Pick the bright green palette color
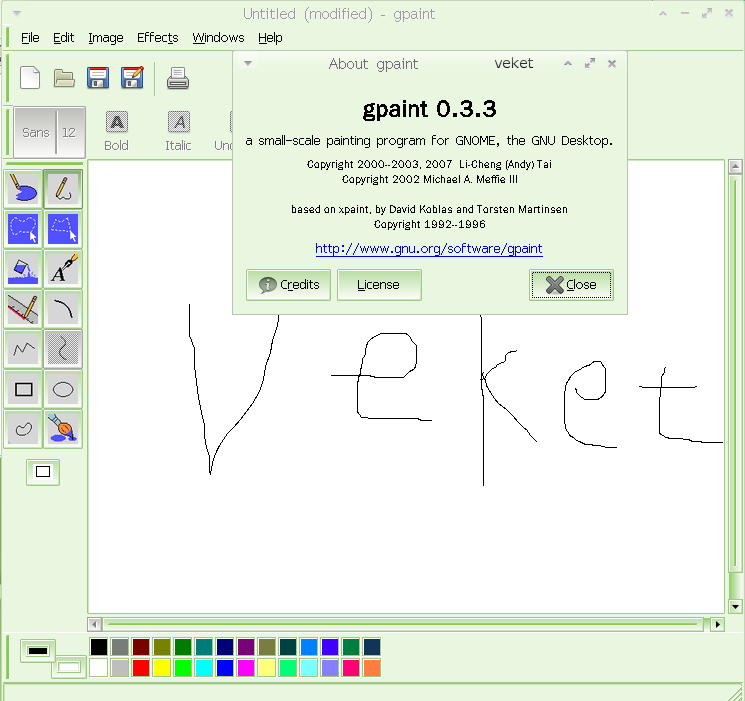 tap(182, 668)
